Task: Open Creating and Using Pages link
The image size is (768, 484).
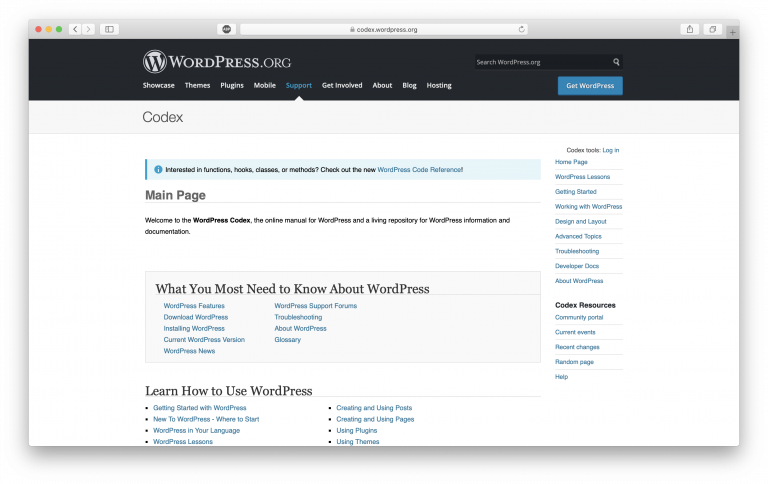Action: tap(375, 419)
